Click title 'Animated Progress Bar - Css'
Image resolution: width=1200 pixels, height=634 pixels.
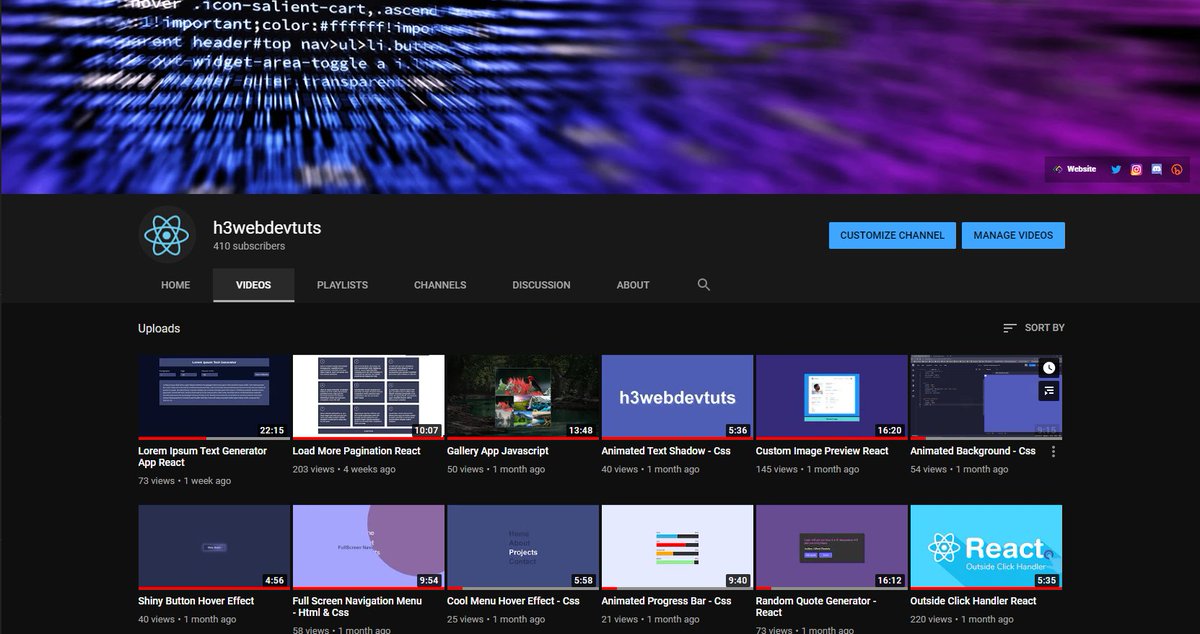pos(666,601)
